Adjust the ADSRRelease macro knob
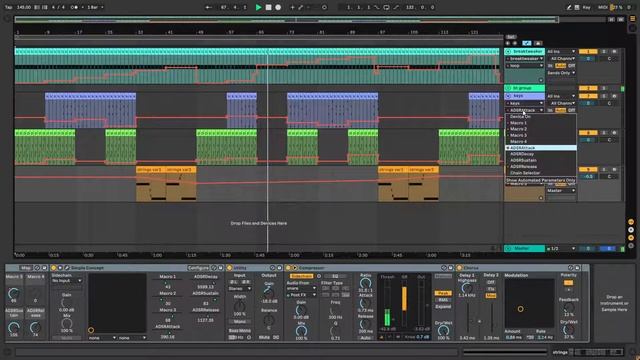640x360 pixels. (36, 327)
